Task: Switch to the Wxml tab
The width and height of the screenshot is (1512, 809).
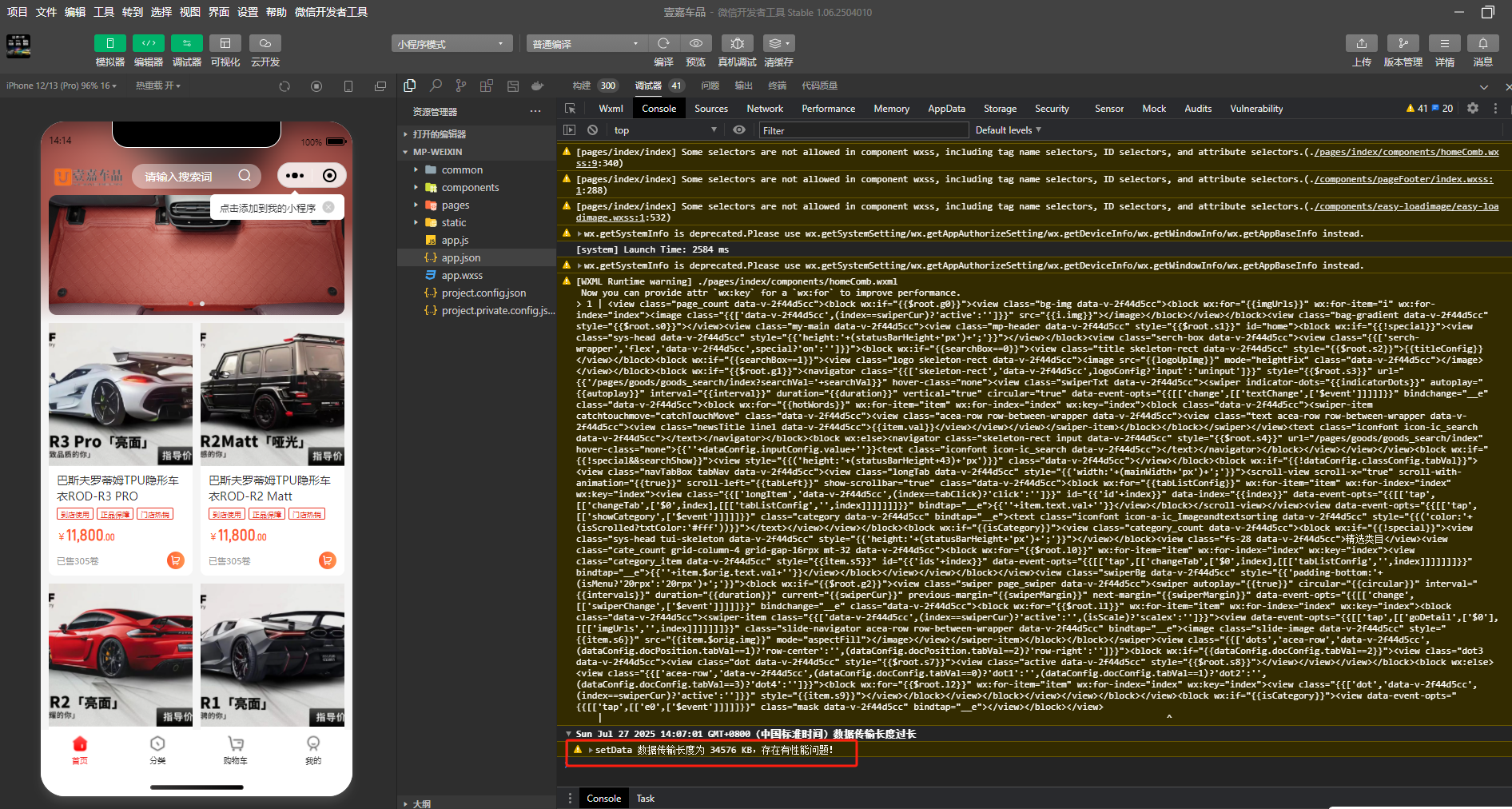Action: click(611, 109)
